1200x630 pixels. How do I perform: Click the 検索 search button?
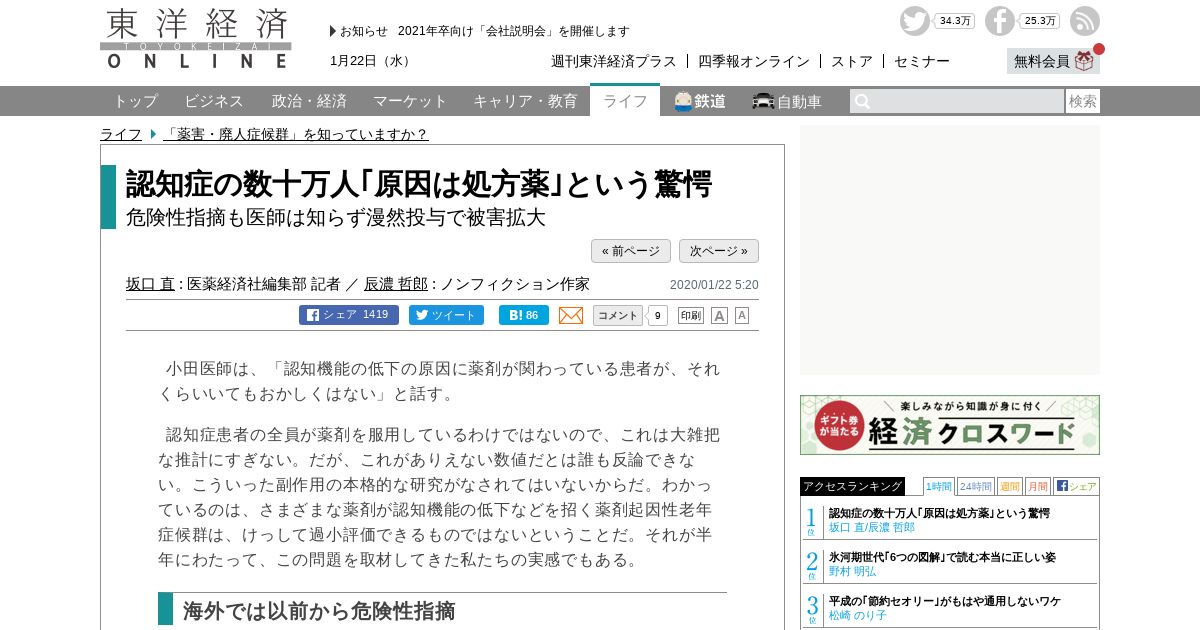point(1083,101)
